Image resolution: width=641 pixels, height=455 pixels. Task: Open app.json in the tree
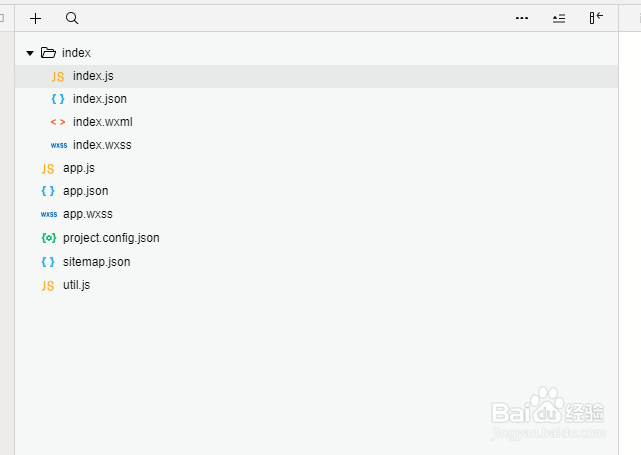pyautogui.click(x=85, y=191)
